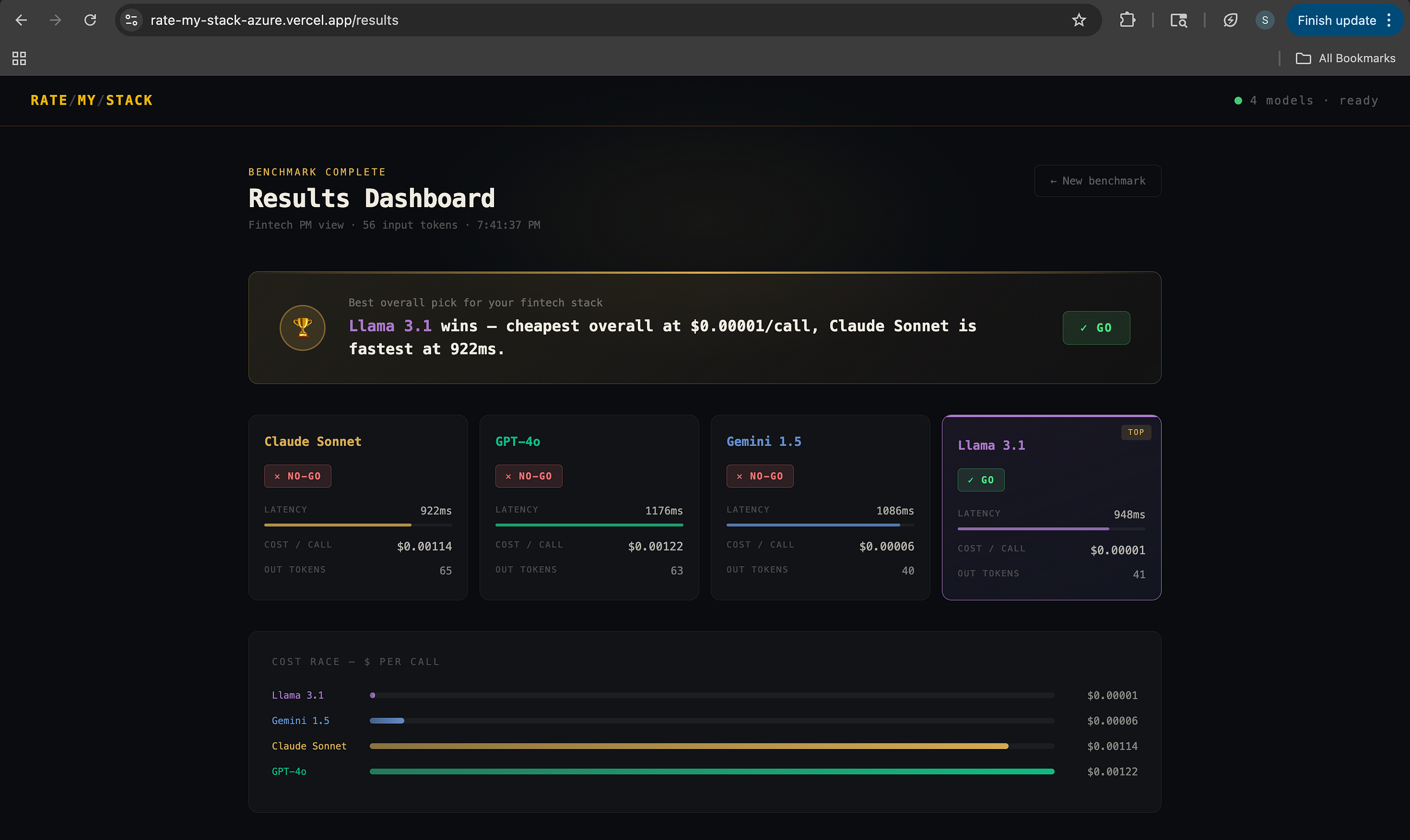Open site information icon in address bar

131,21
